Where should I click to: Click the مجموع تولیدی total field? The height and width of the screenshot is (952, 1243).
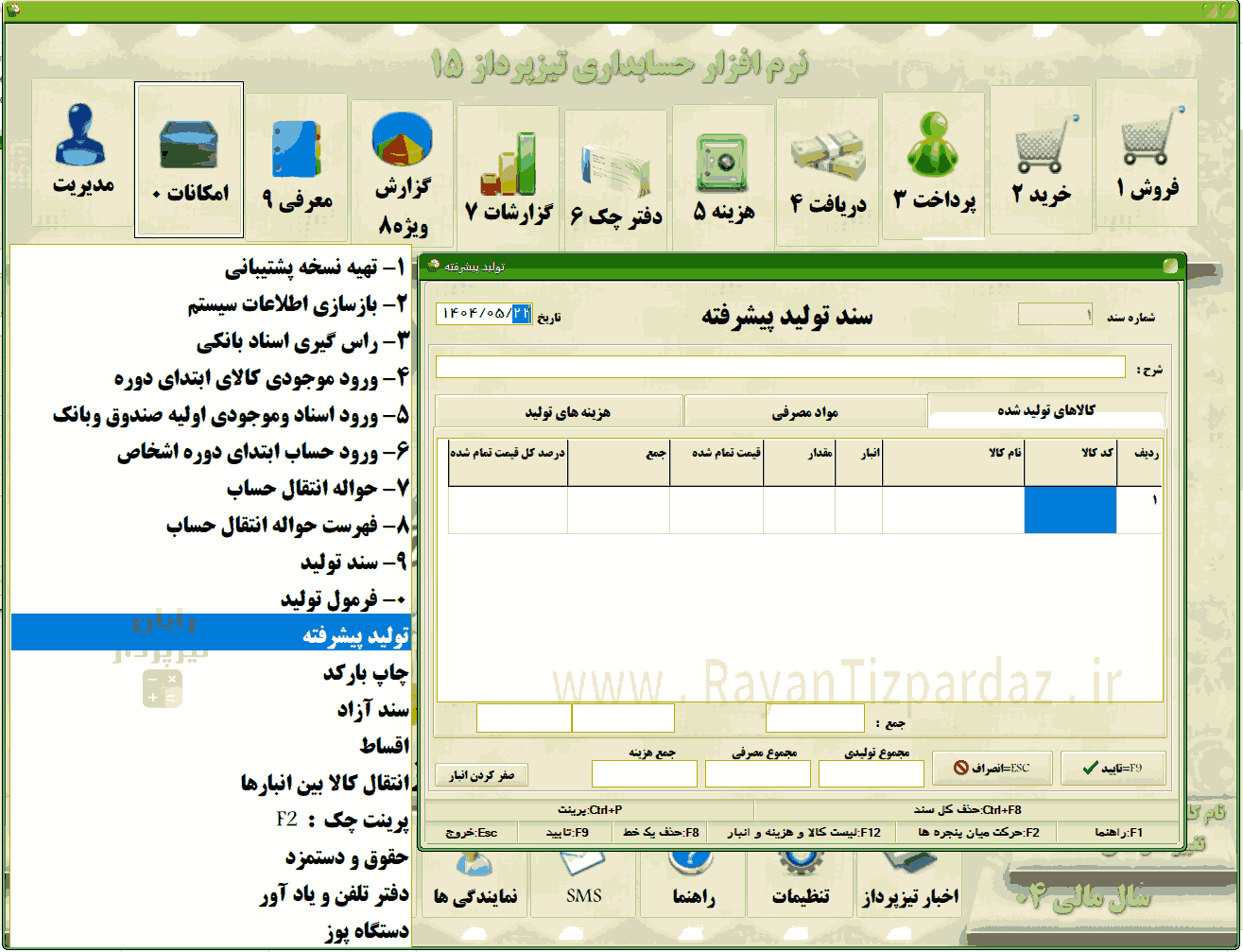(x=871, y=773)
